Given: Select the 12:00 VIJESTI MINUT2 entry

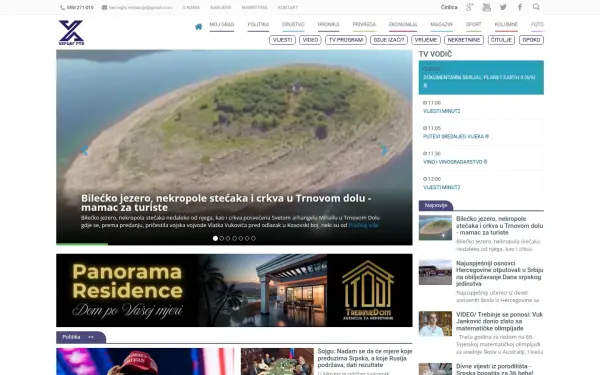Looking at the screenshot, I should [x=481, y=183].
